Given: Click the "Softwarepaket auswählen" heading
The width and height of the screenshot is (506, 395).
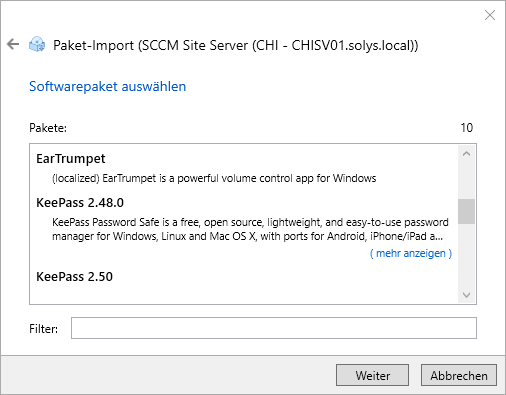Looking at the screenshot, I should 107,86.
